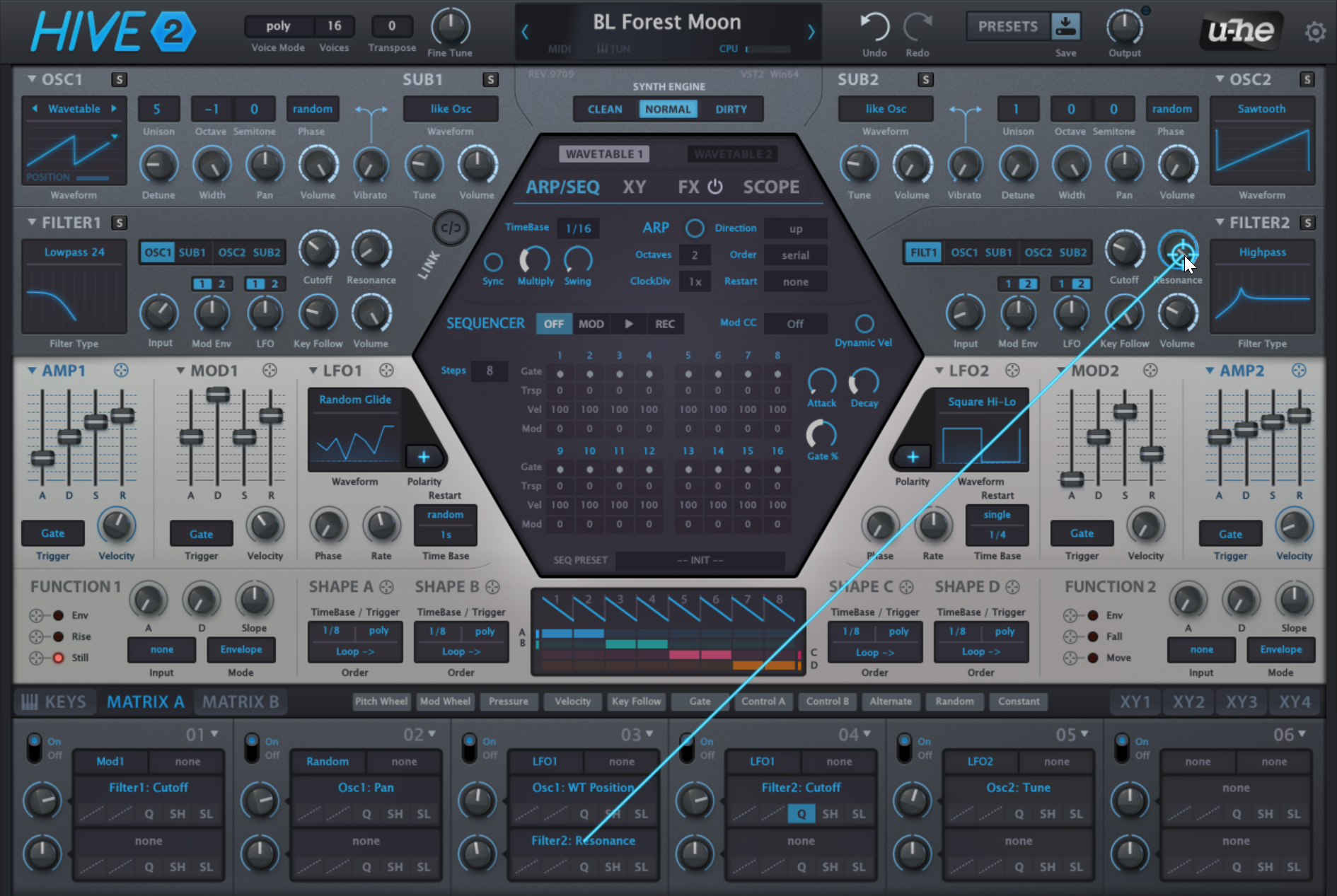Click the Filter LINK routing icon

[x=451, y=228]
